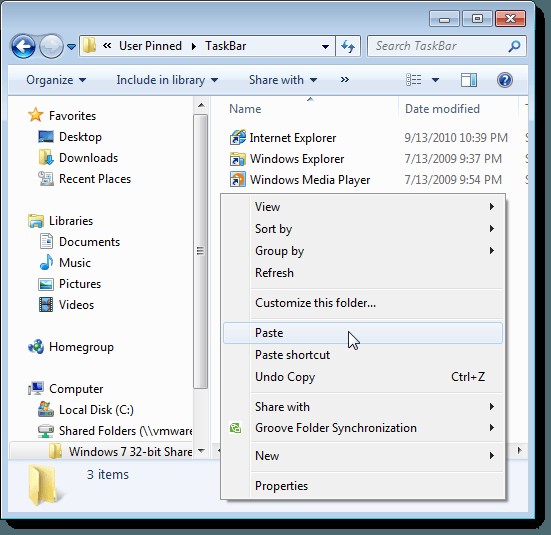Open the view options dropdown arrow
The width and height of the screenshot is (551, 535).
(435, 80)
